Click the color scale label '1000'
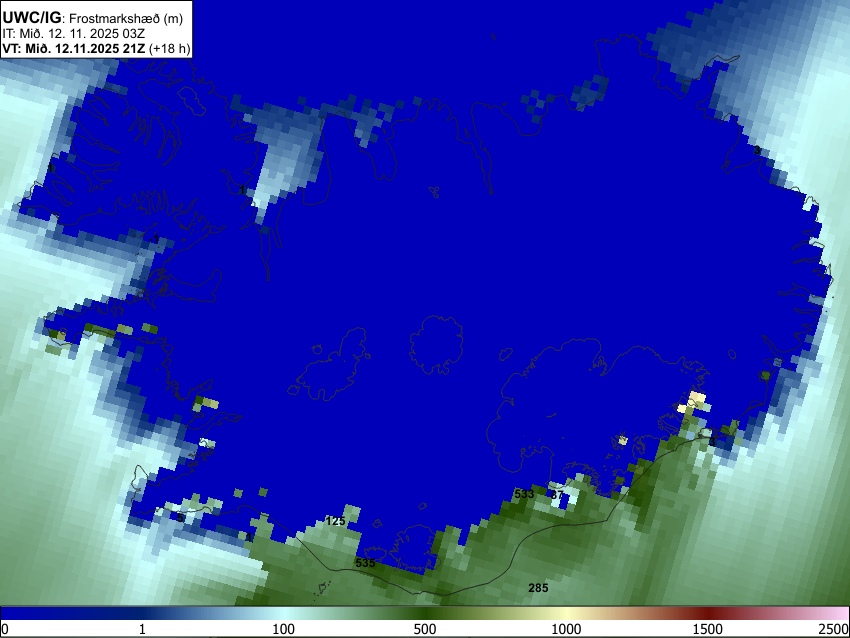Screen dimensions: 850x638 pyautogui.click(x=566, y=629)
